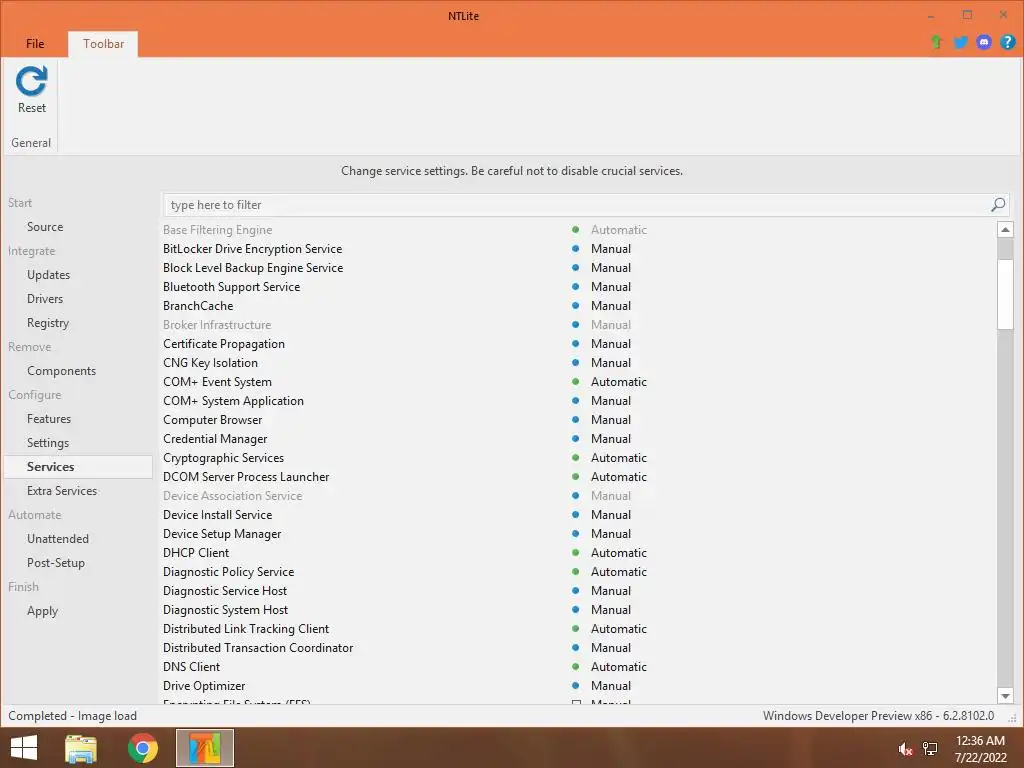Open the Drivers page in sidebar
1024x768 pixels.
(x=45, y=298)
